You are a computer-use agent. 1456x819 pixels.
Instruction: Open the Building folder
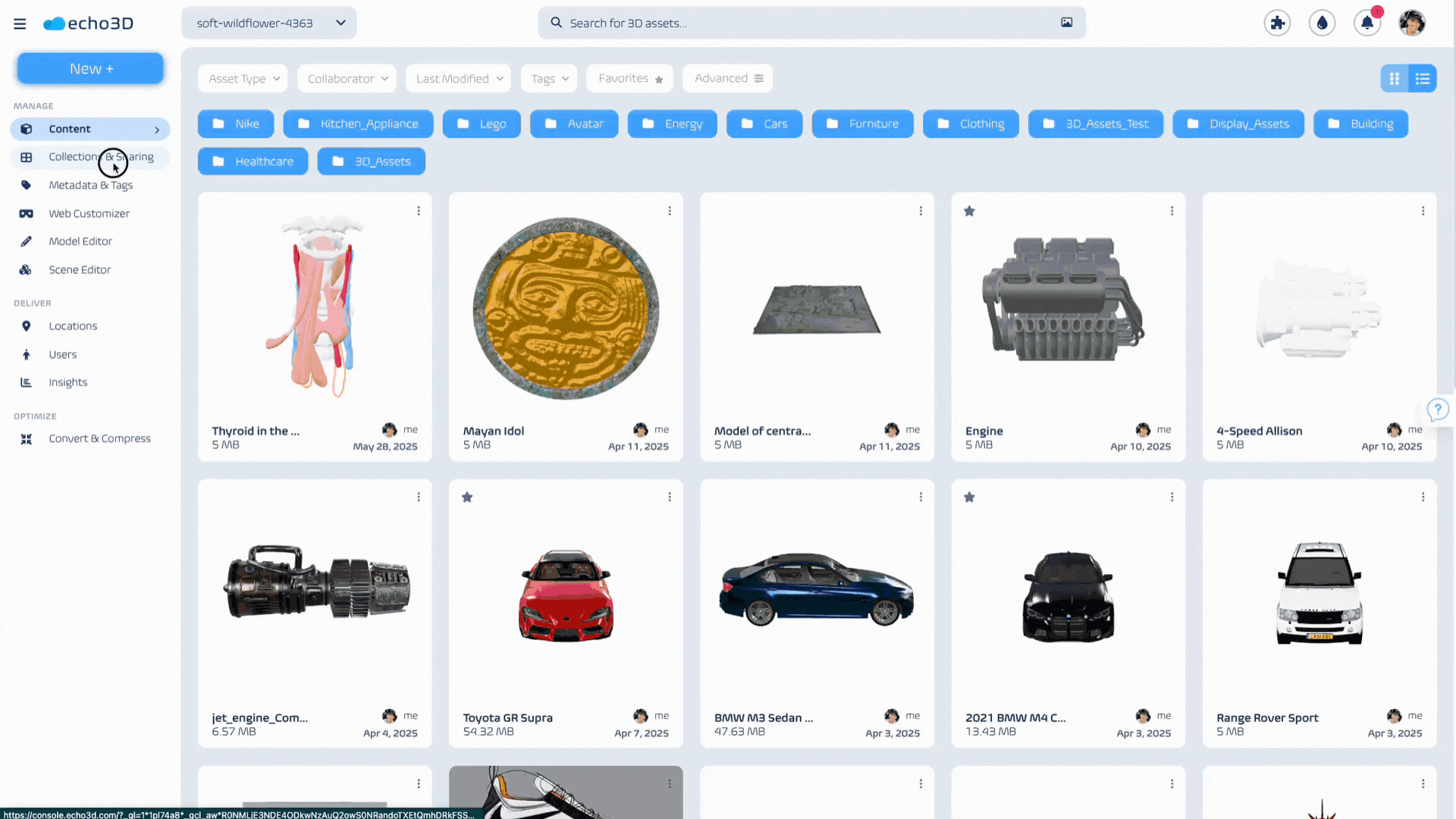pyautogui.click(x=1360, y=124)
